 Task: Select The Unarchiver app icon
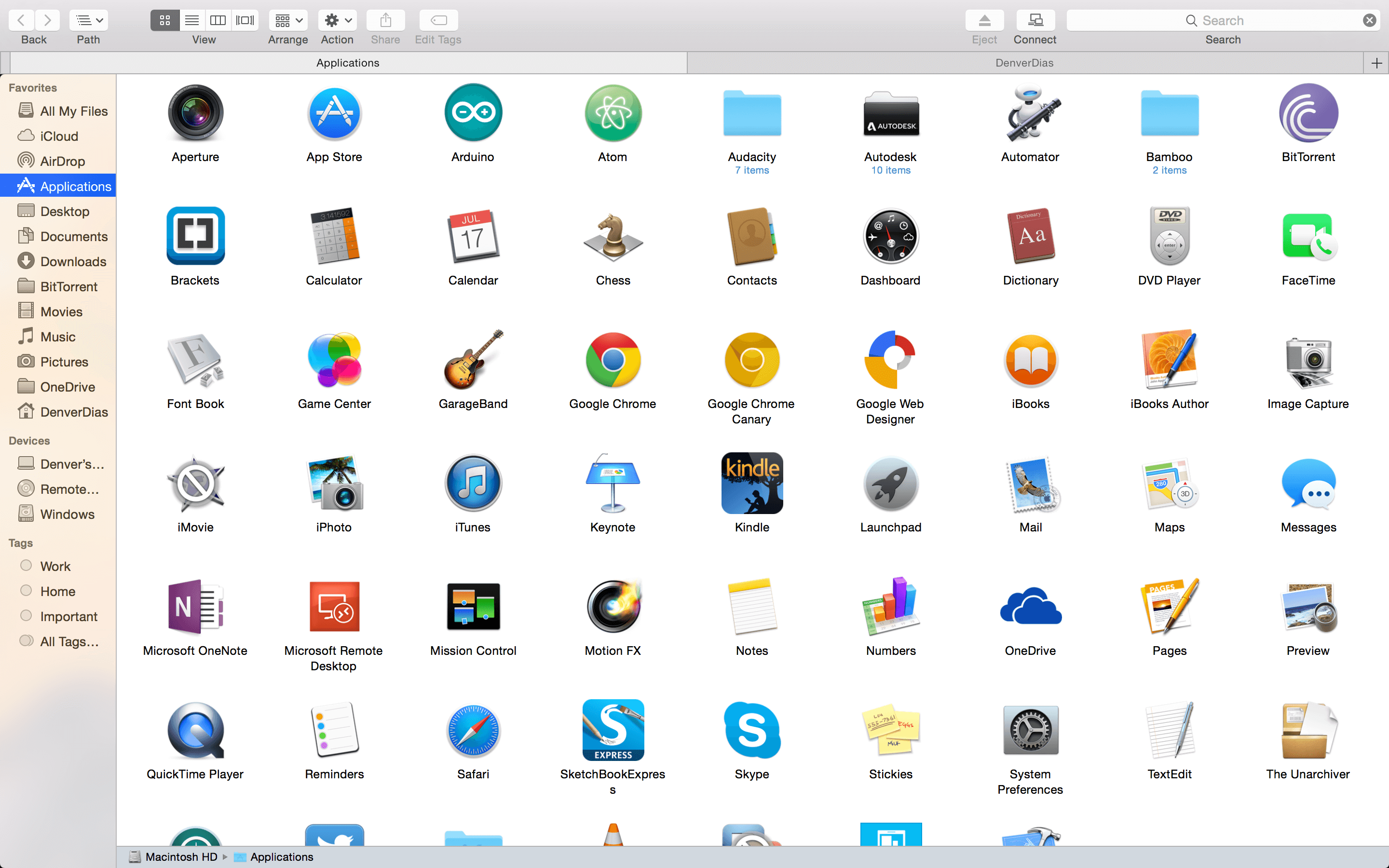[x=1308, y=730]
